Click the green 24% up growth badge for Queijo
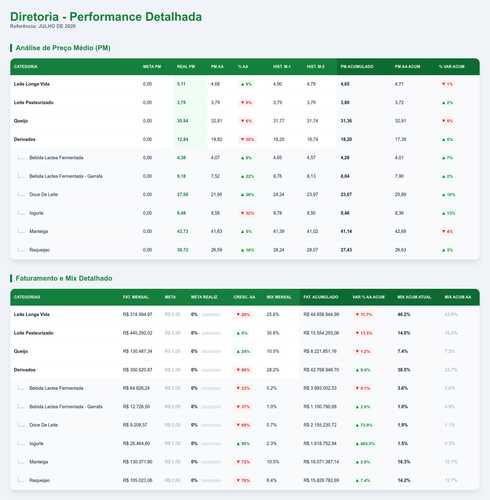The image size is (490, 500). click(x=243, y=352)
